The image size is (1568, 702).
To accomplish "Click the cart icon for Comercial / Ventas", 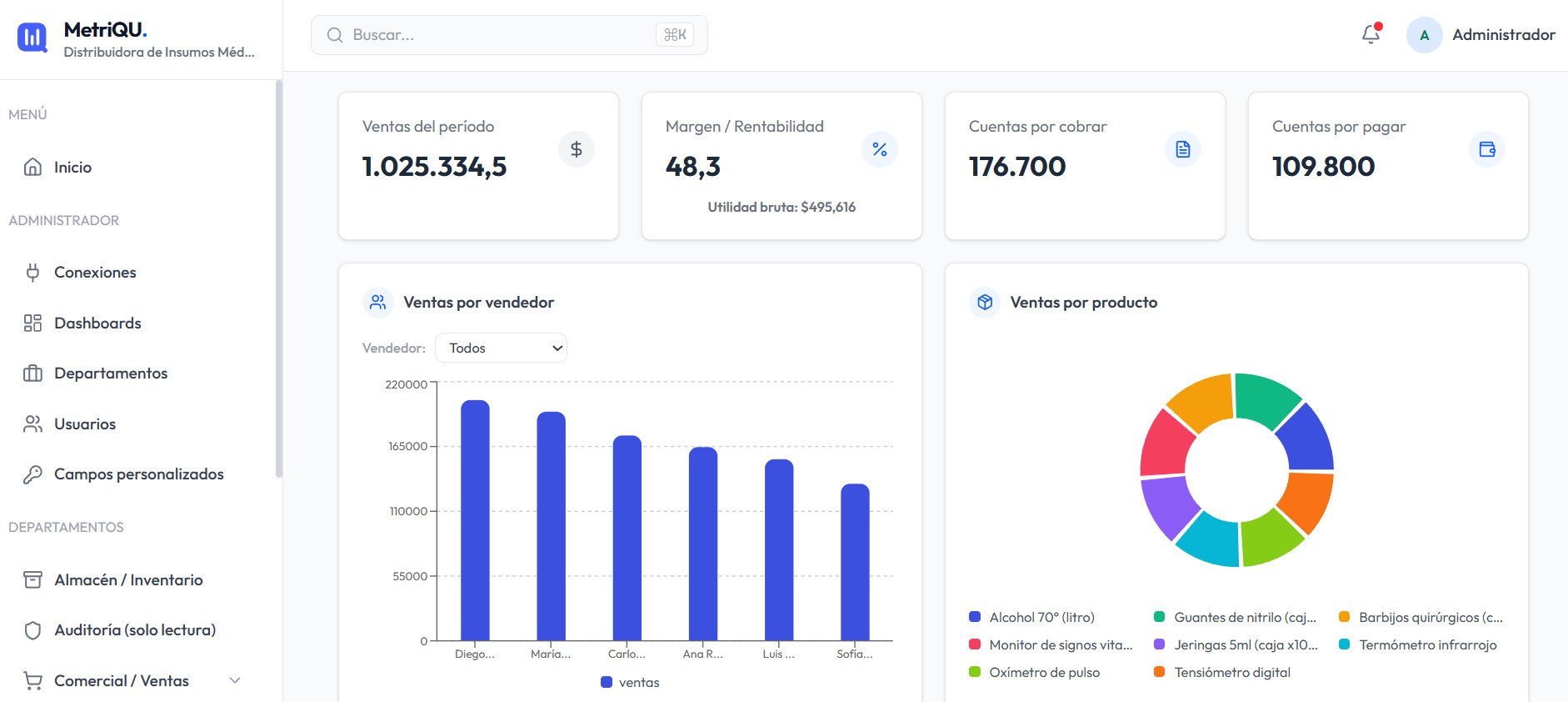I will [32, 681].
